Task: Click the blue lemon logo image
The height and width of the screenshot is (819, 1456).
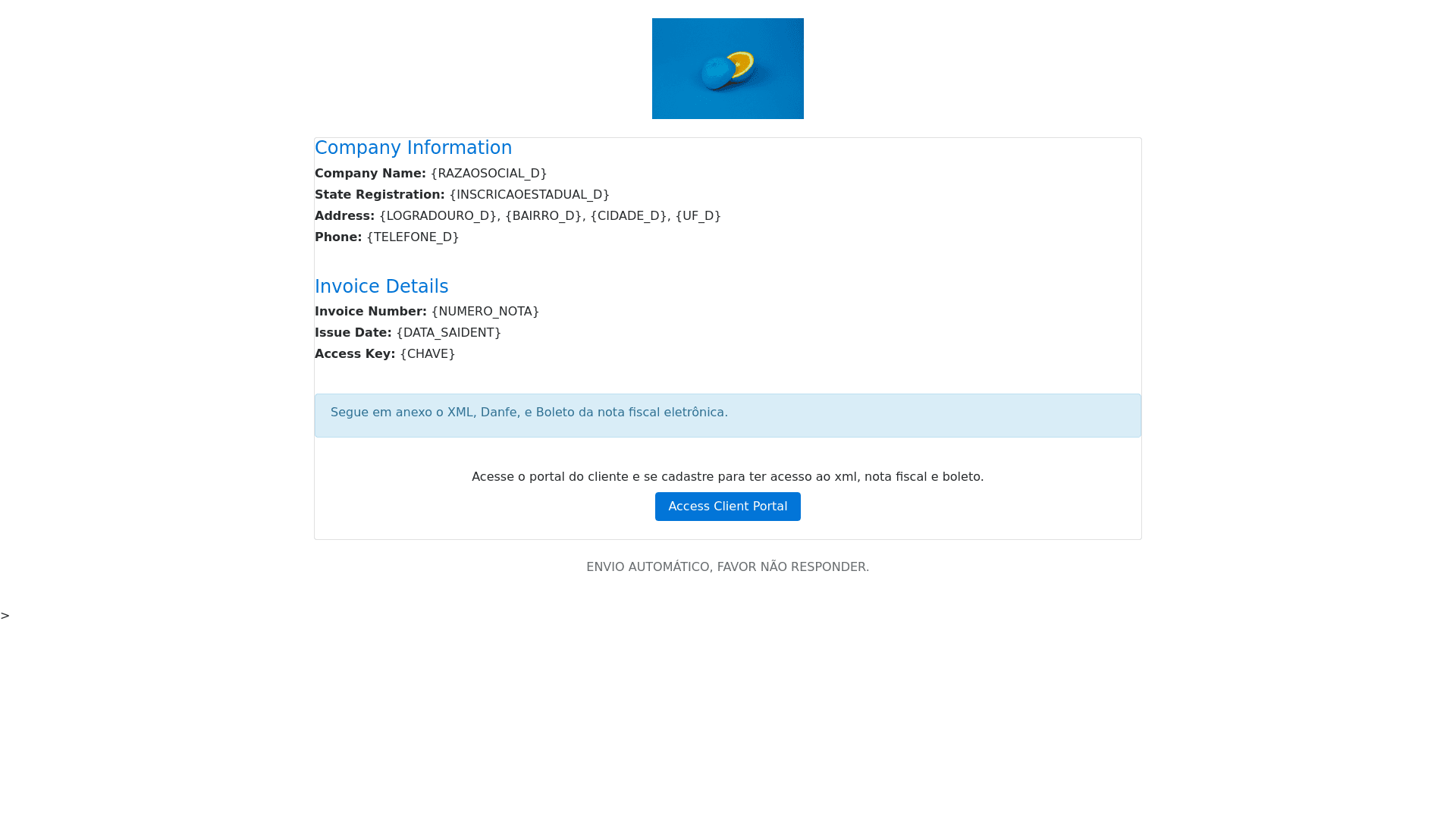Action: point(727,68)
